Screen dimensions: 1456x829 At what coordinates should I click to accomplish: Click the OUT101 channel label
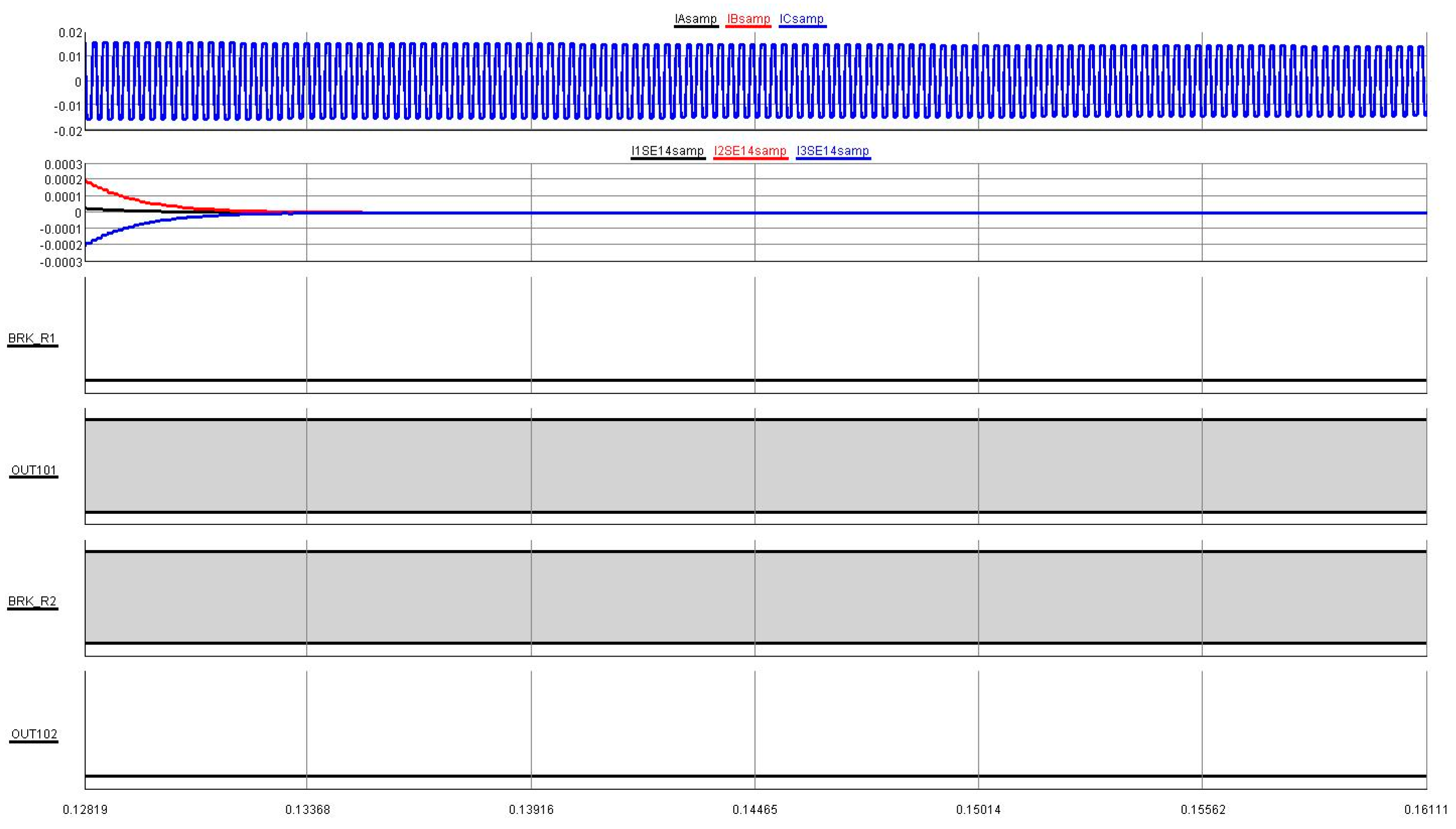pyautogui.click(x=34, y=470)
